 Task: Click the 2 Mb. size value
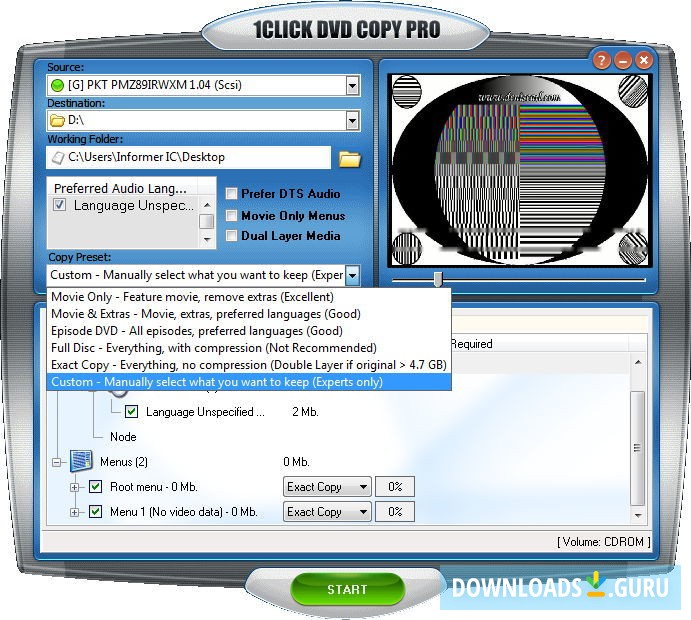pos(305,412)
